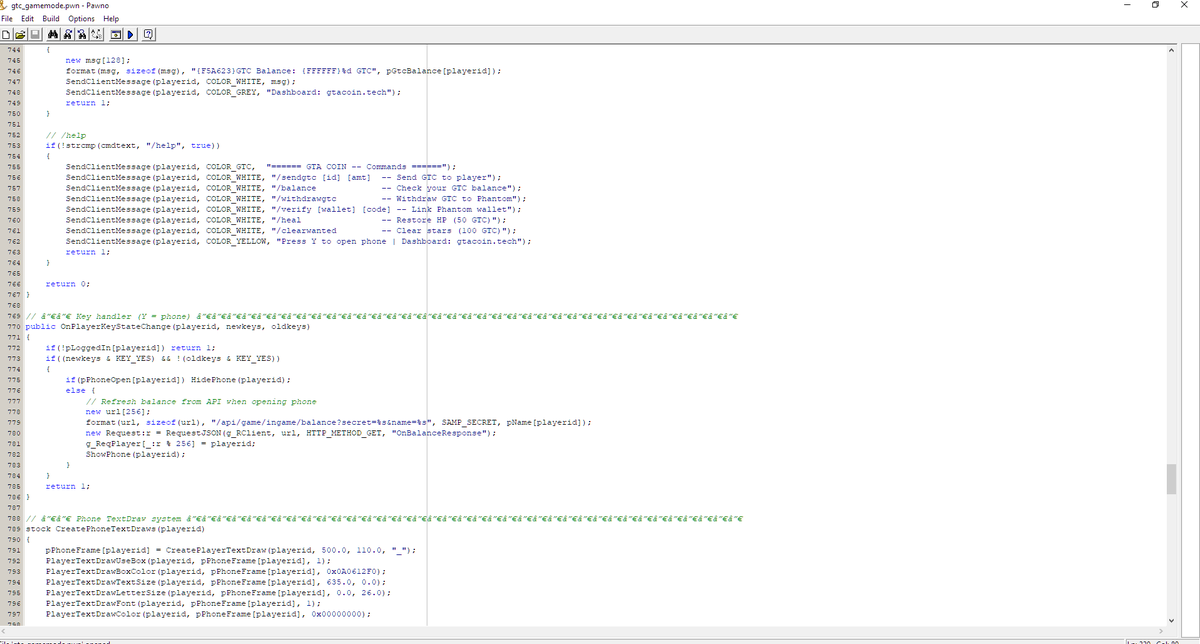The image size is (1200, 644).
Task: Click 'pPhoneFrame[playerid] = CreatePlayerTextDraw' line
Action: coord(231,549)
